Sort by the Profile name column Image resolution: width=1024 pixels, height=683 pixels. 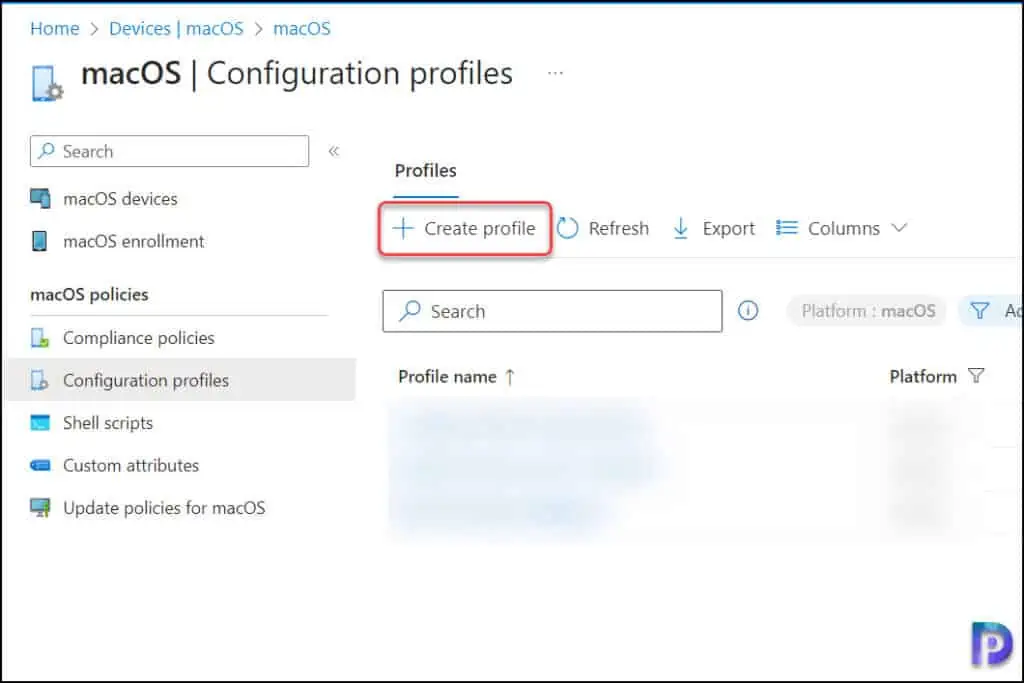point(447,377)
